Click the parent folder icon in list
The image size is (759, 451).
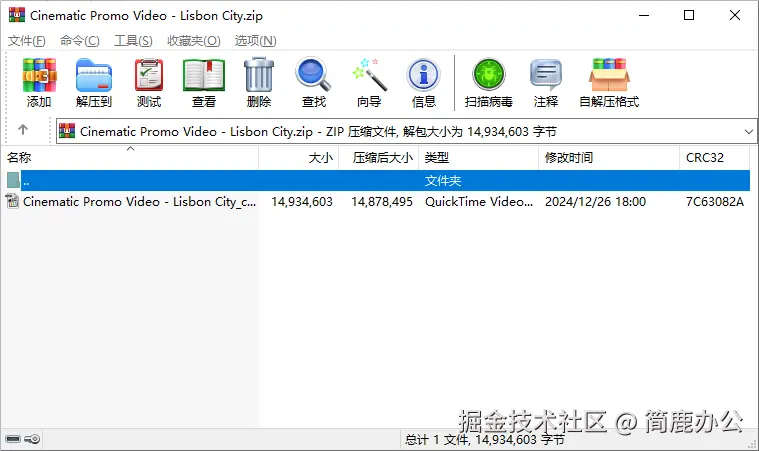[13, 180]
